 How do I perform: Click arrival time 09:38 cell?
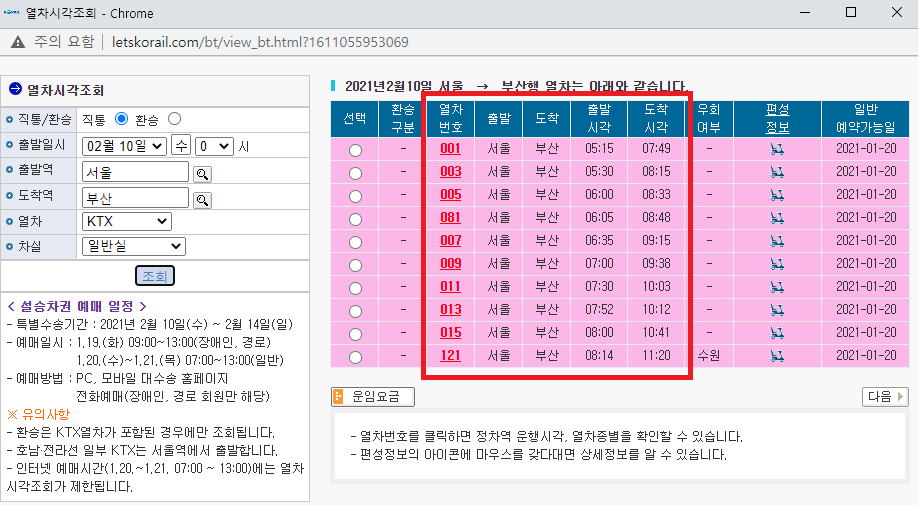click(656, 264)
